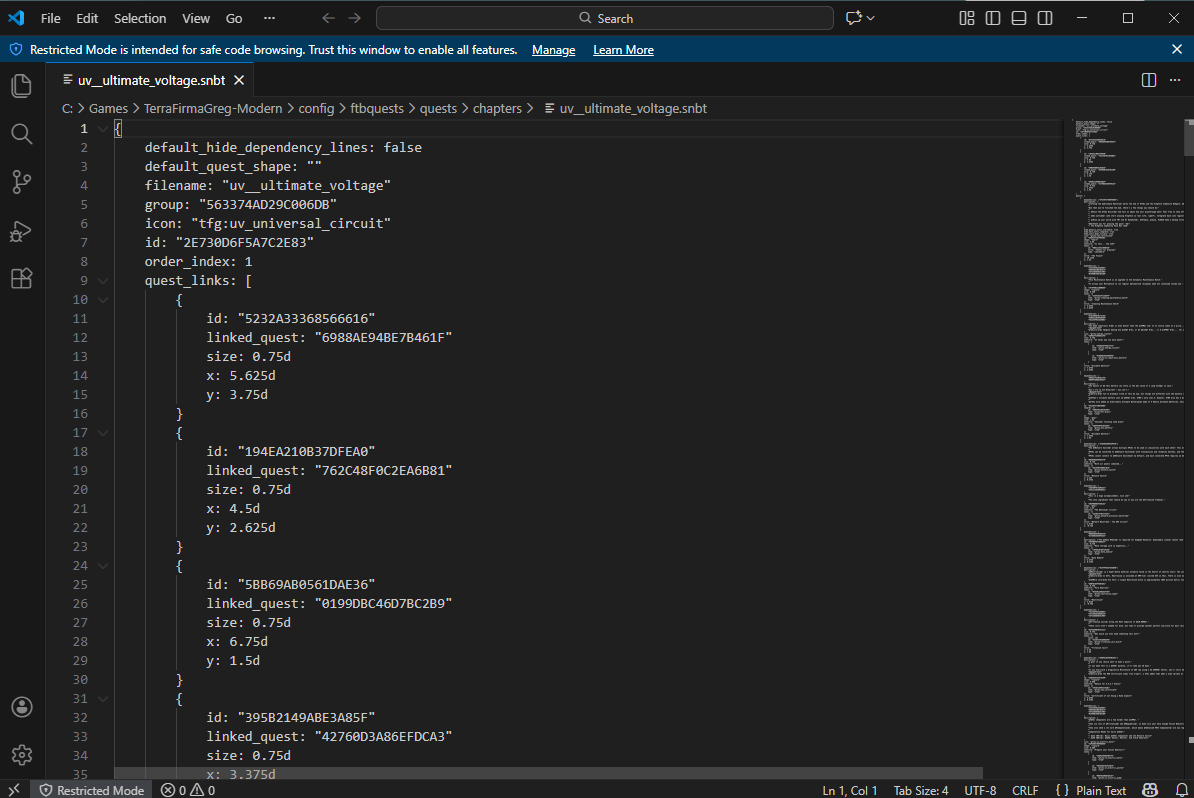1194x798 pixels.
Task: Open the Extensions view
Action: 21,279
